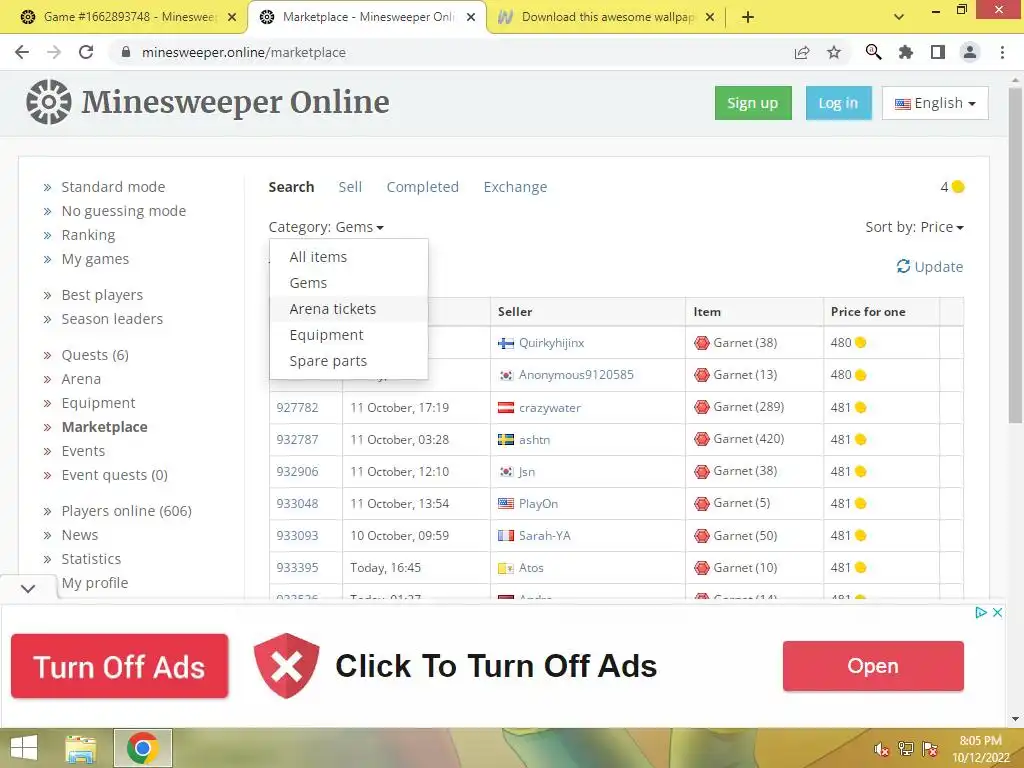Click the Garnet (289) item cell

(754, 407)
